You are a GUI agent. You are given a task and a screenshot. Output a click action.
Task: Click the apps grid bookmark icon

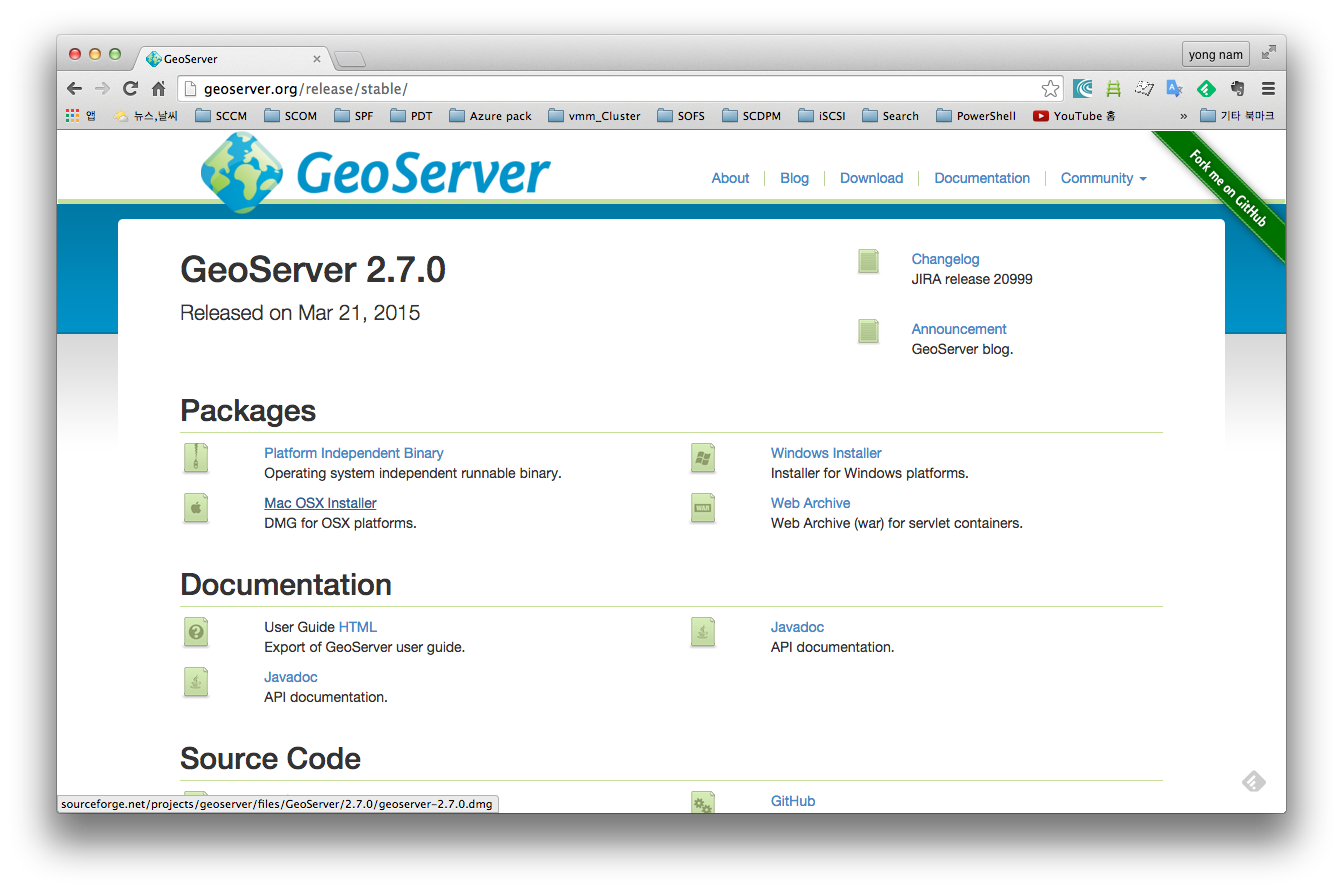click(73, 115)
